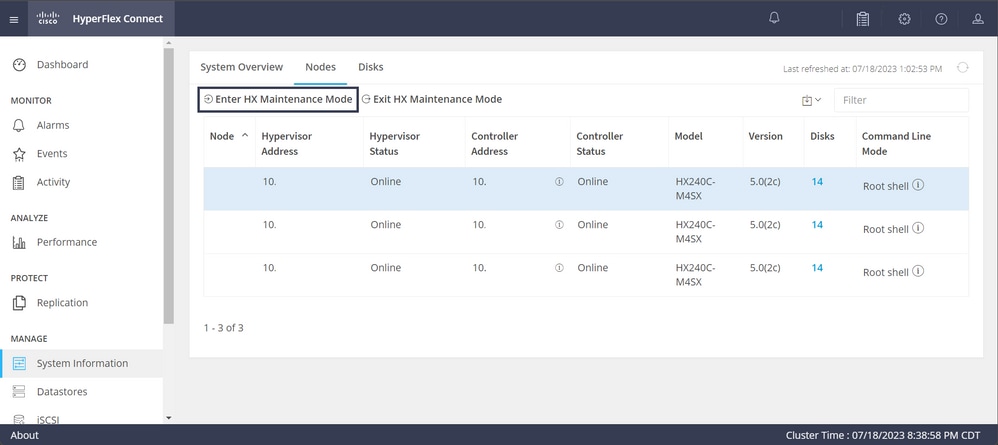This screenshot has width=998, height=445.
Task: Click the sidebar scroll down arrow
Action: (x=168, y=418)
